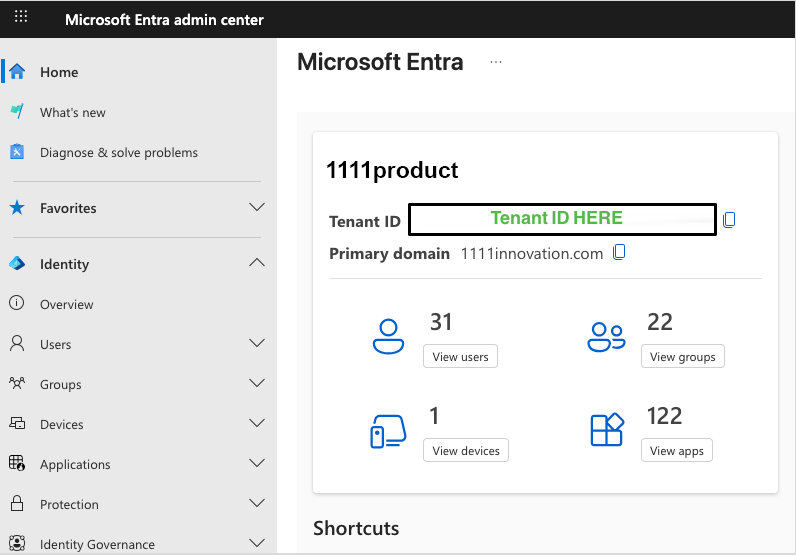Click the Identity Governance label in sidebar
This screenshot has width=796, height=555.
[97, 544]
